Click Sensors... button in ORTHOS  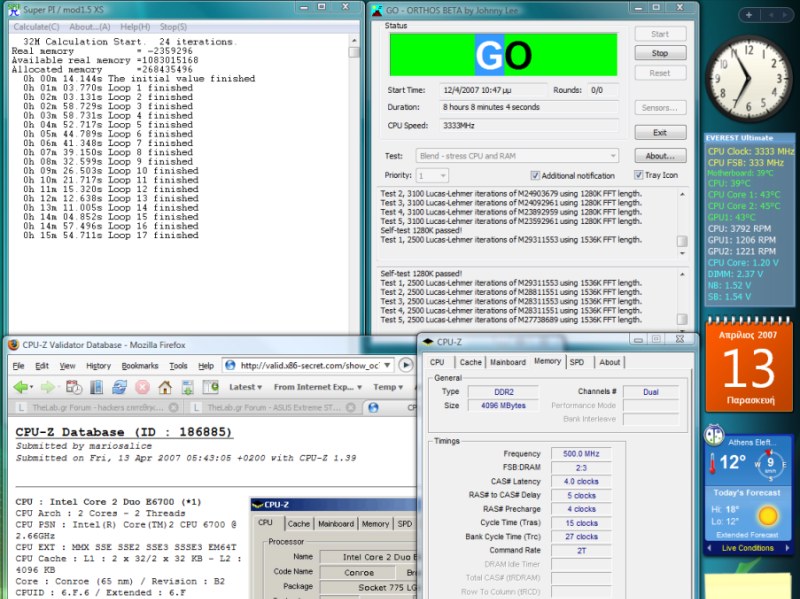[x=660, y=108]
